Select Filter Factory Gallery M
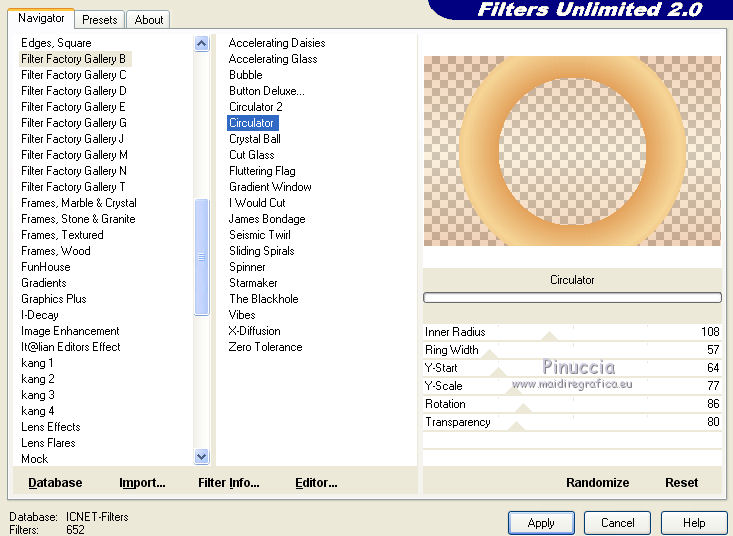Image resolution: width=733 pixels, height=536 pixels. click(x=74, y=155)
